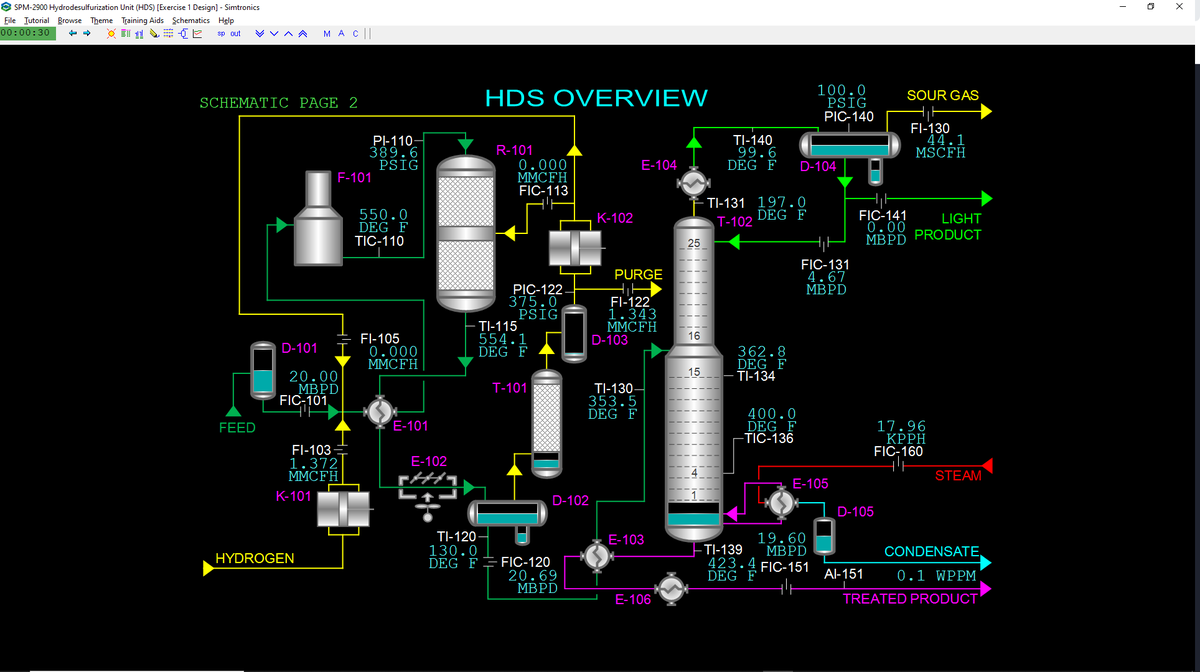
Task: Select the R-101 reactor vessel graphic
Action: point(467,231)
